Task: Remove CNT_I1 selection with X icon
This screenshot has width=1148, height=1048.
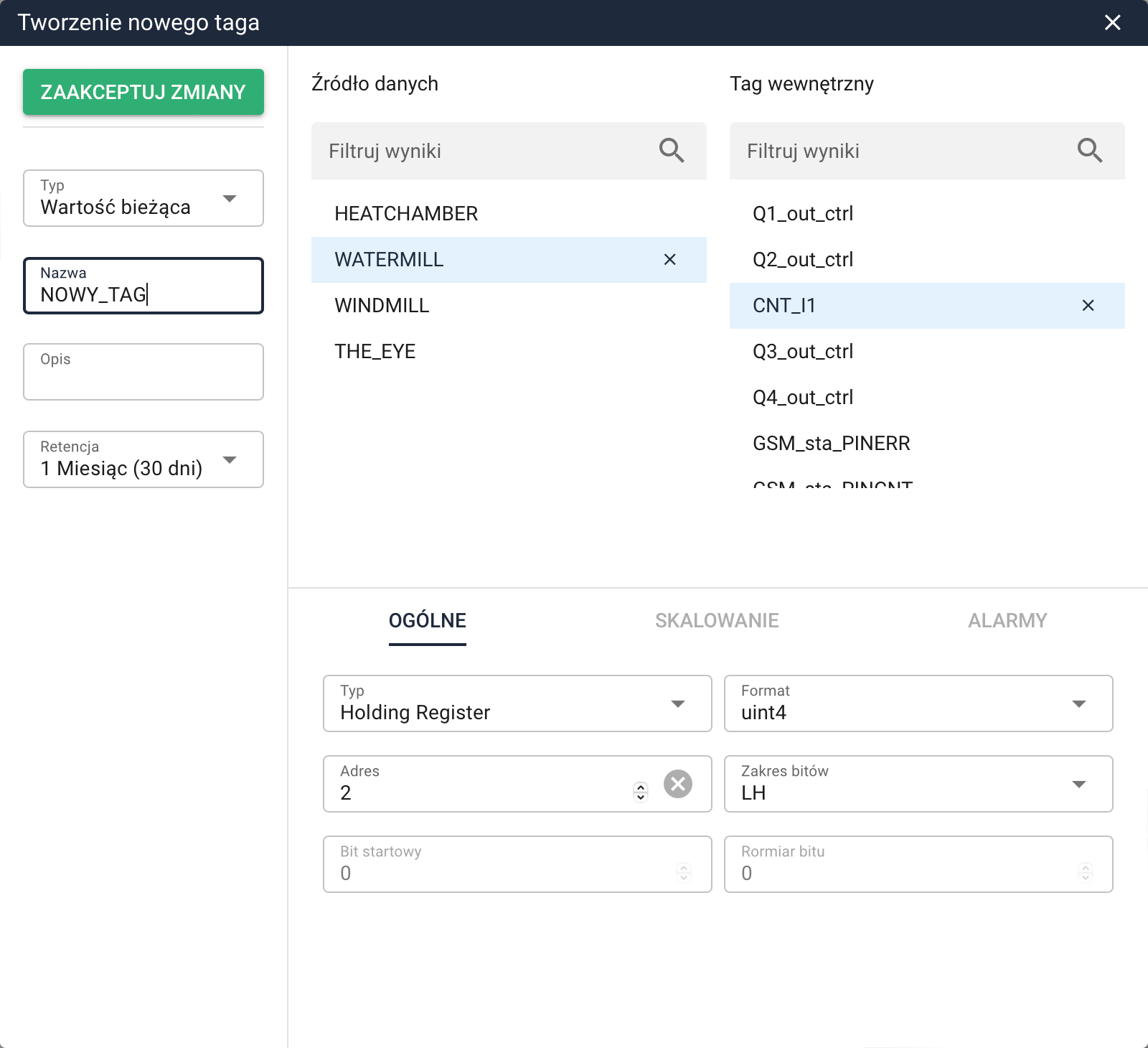Action: point(1088,306)
